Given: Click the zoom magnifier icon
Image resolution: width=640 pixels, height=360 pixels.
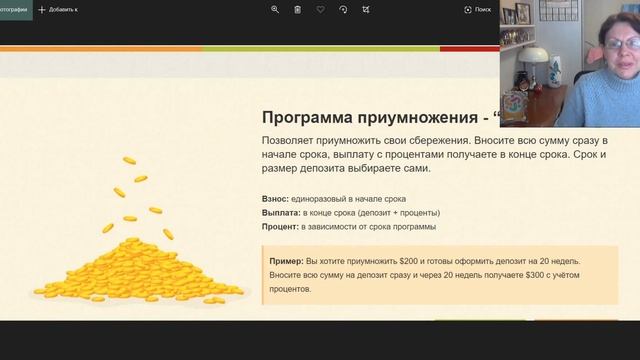Looking at the screenshot, I should [x=275, y=9].
